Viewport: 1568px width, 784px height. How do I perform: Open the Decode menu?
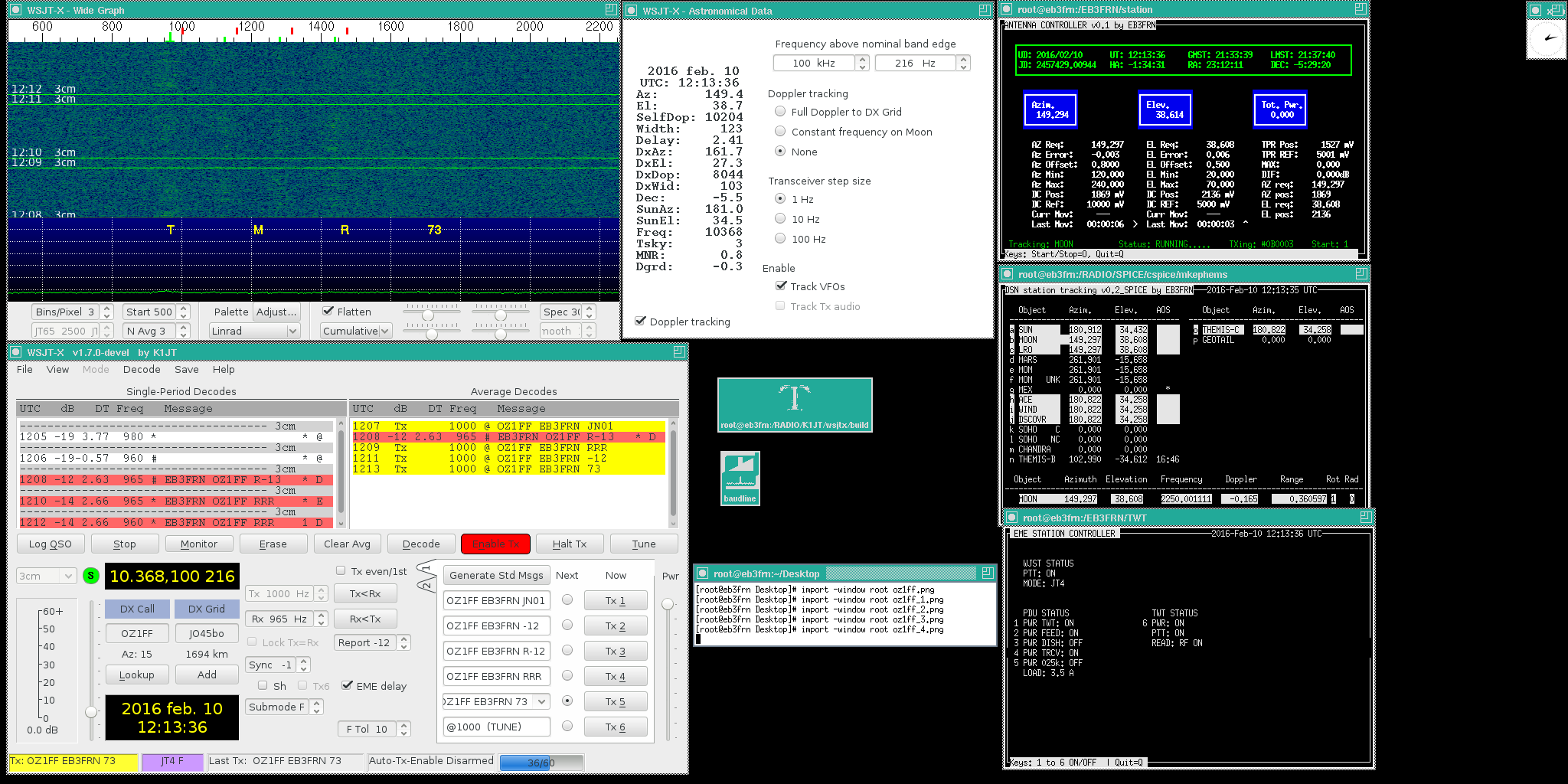coord(142,369)
